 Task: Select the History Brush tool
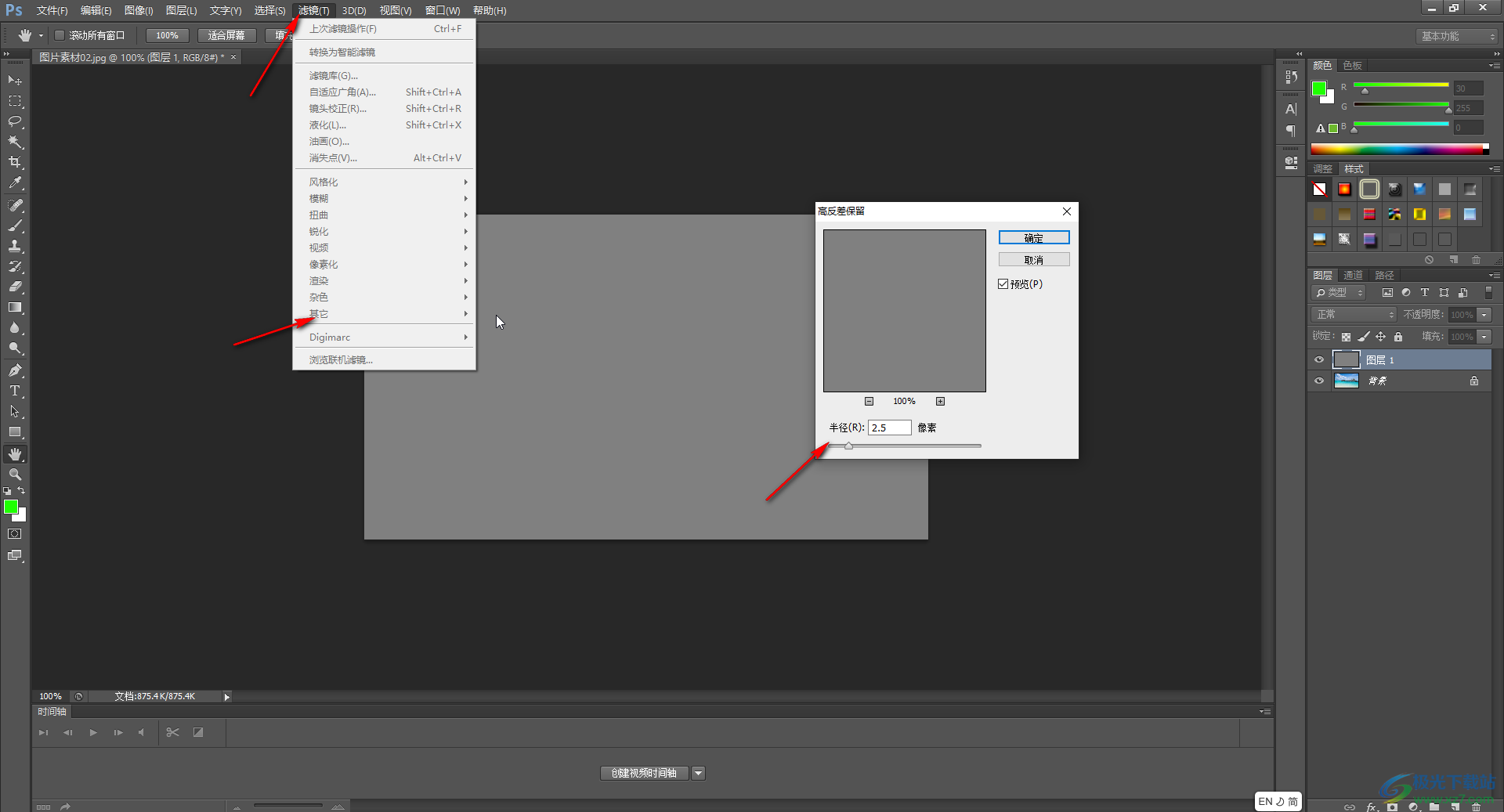15,266
